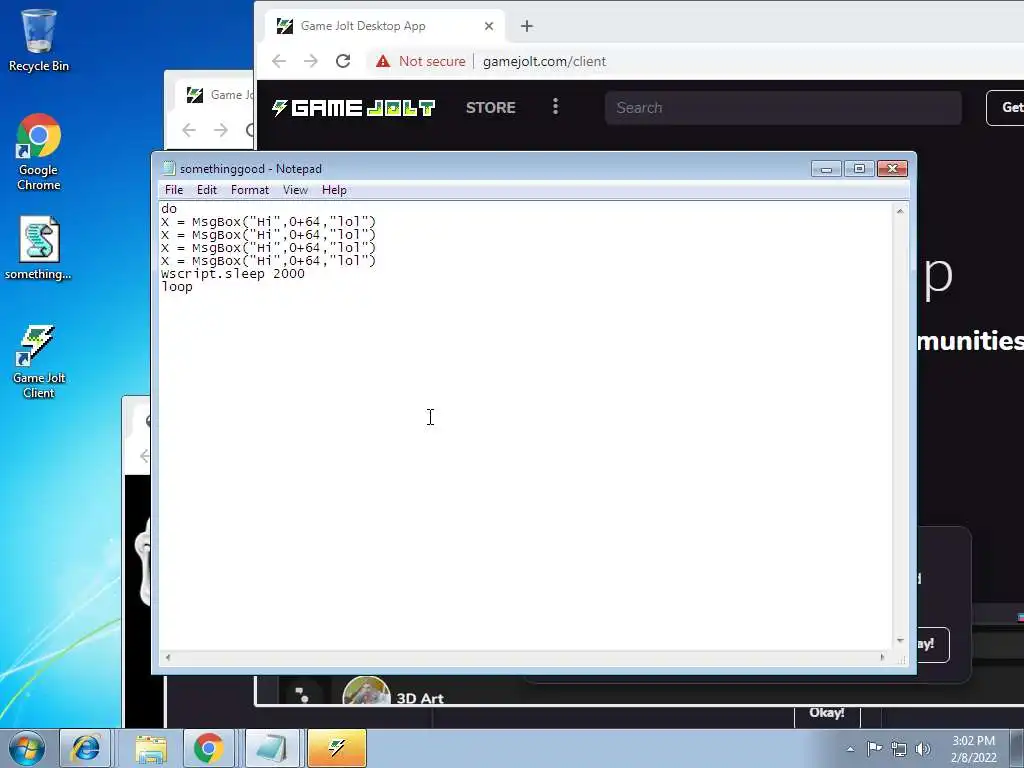Image resolution: width=1024 pixels, height=768 pixels.
Task: Open the network status tray icon
Action: coord(899,749)
